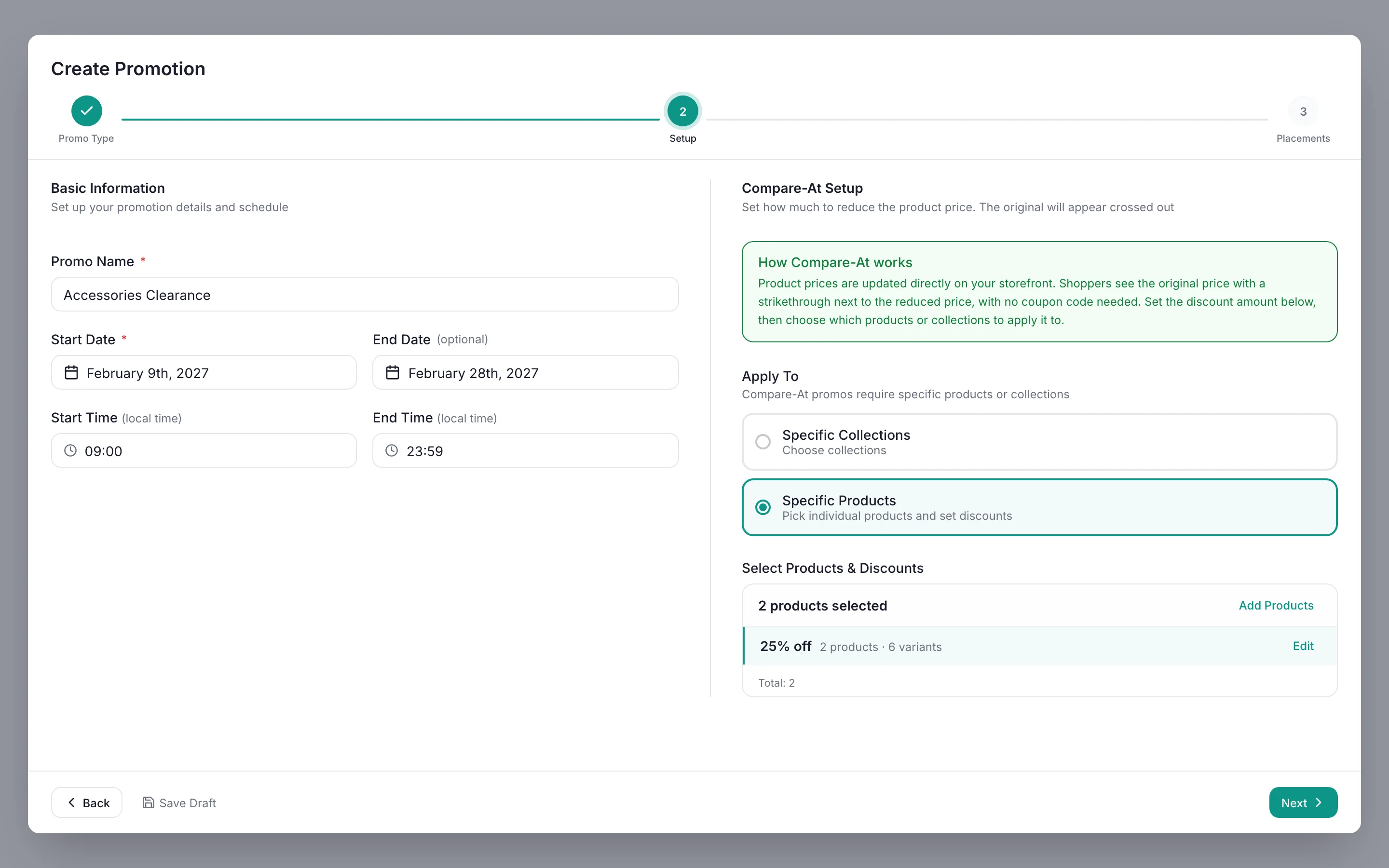Click the 'Choose collections' subtitle
Viewport: 1389px width, 868px height.
coord(834,451)
